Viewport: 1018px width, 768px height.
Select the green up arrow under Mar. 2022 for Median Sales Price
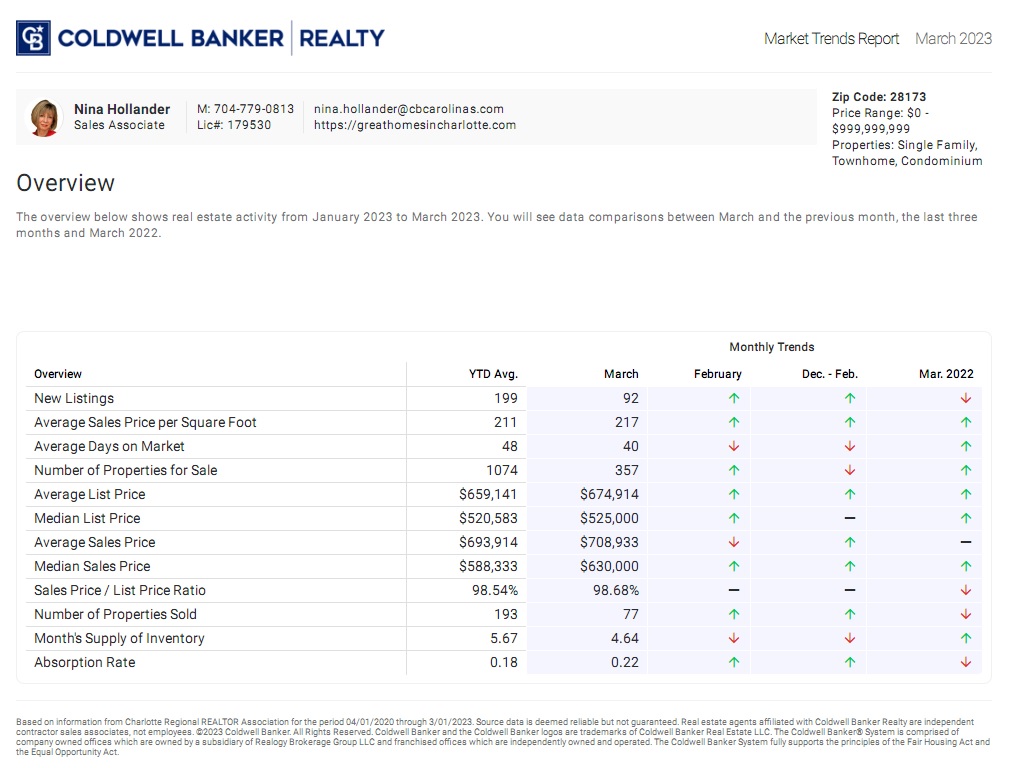[963, 566]
